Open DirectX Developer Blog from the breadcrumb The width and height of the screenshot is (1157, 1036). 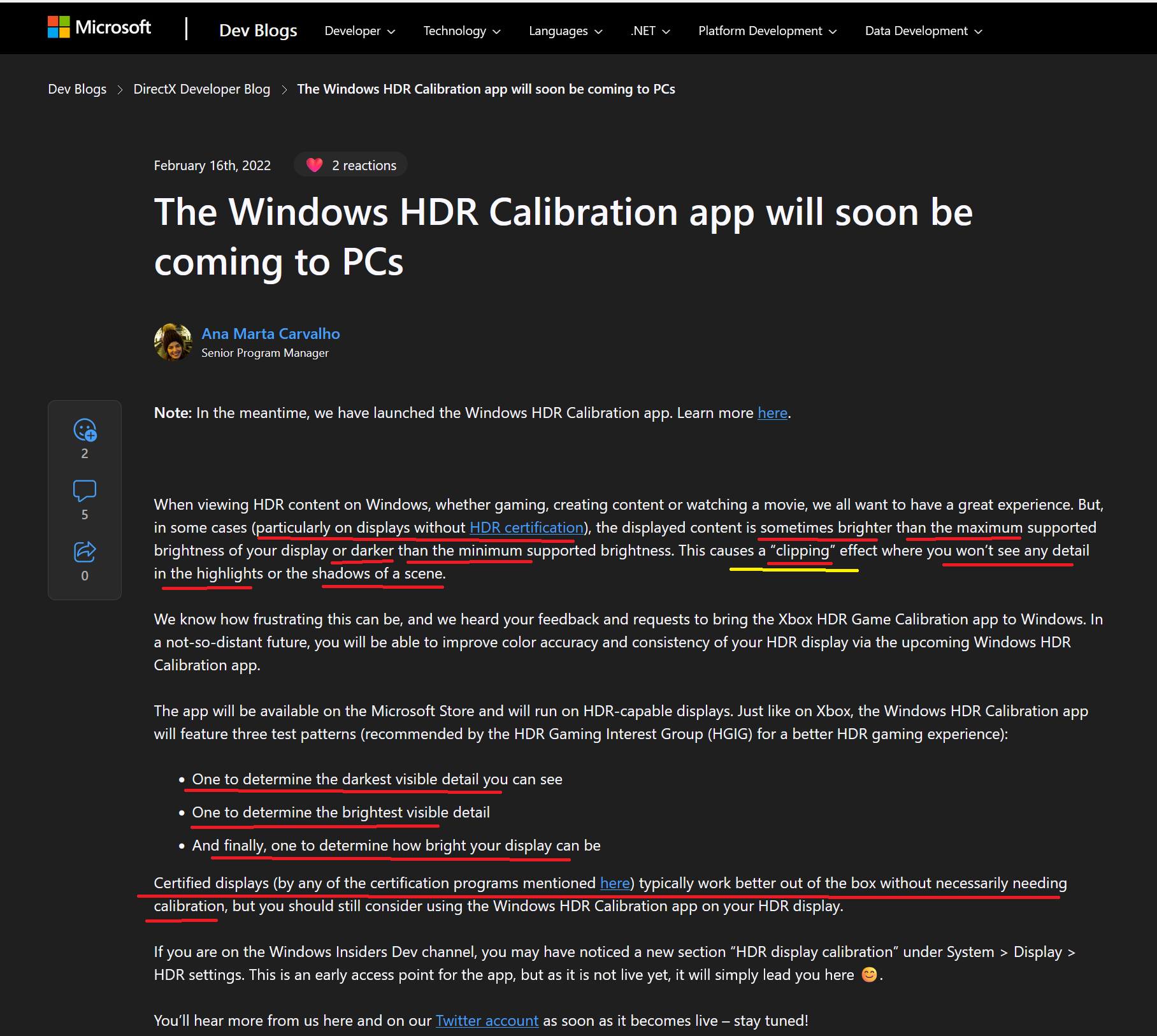pos(201,89)
